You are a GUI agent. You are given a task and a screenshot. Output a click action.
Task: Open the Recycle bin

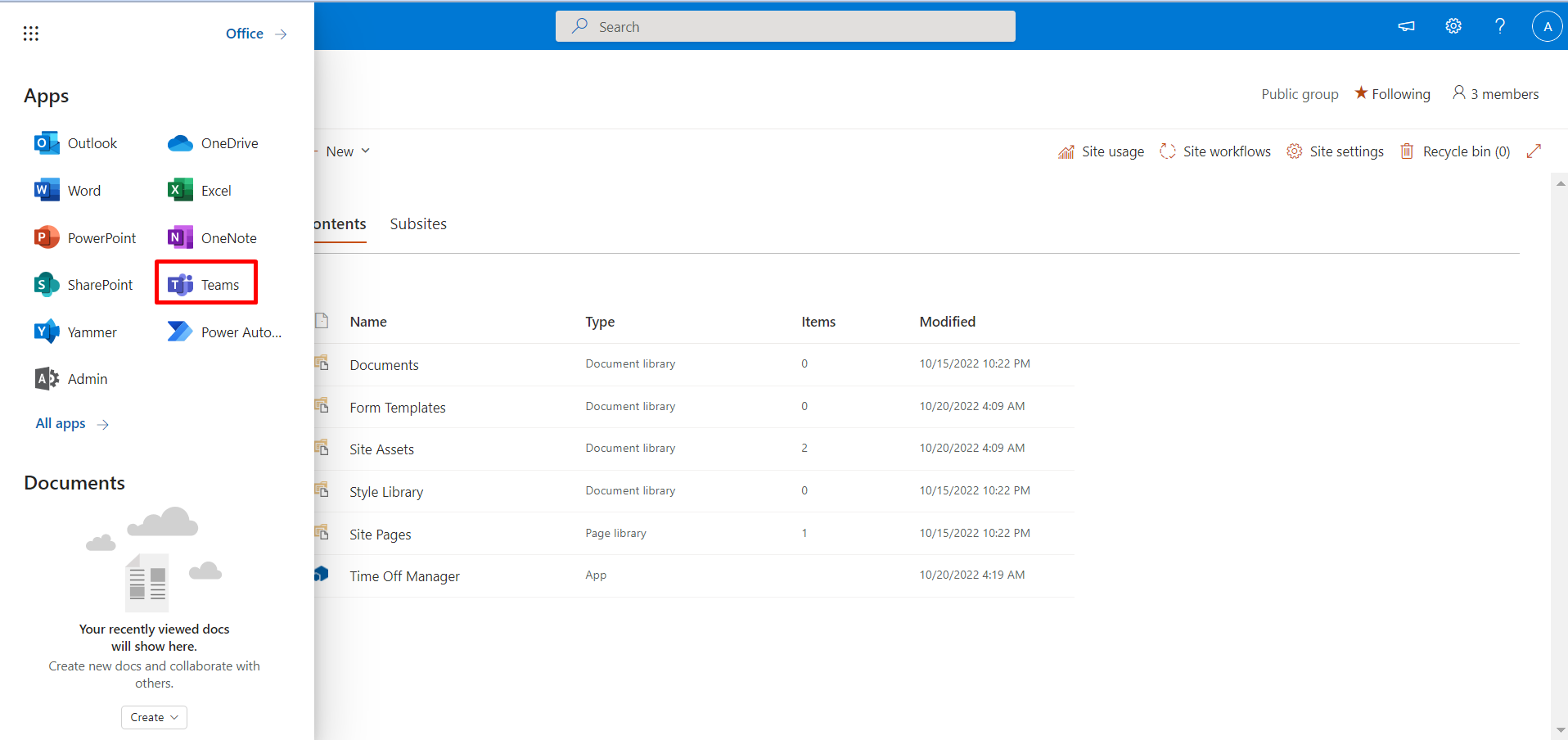click(1455, 151)
